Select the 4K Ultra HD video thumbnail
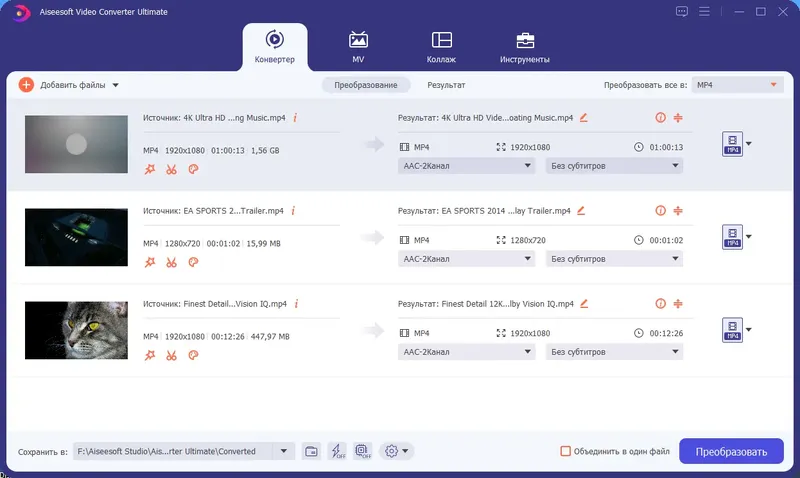The width and height of the screenshot is (800, 478). [77, 144]
